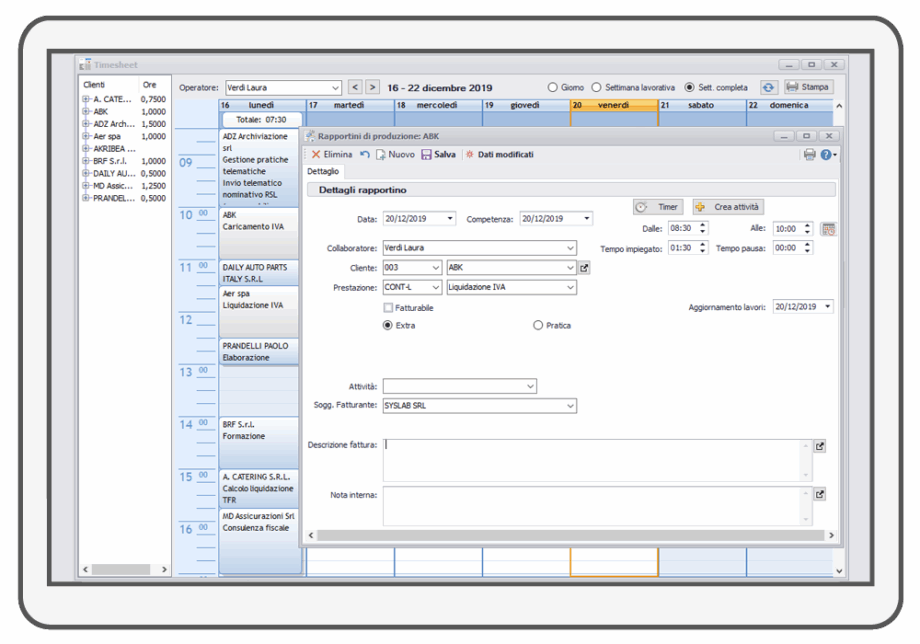Screen dimensions: 920x644
Task: Click the Tempo pausa stepper arrows
Action: click(807, 248)
